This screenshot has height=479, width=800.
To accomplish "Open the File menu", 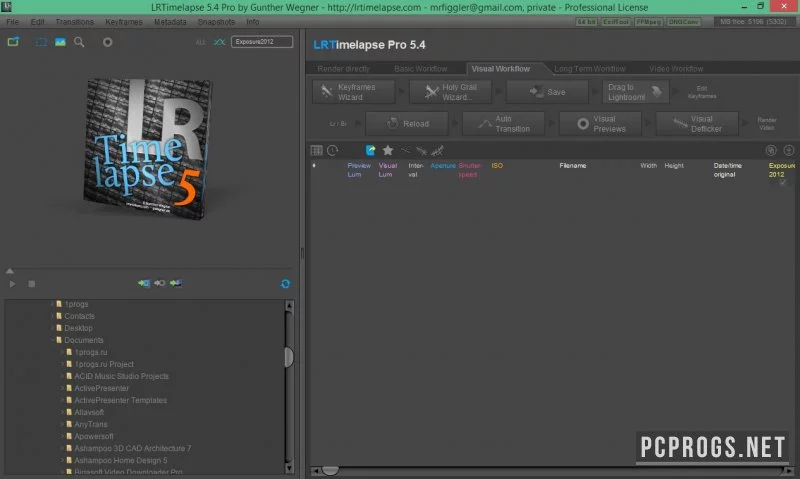I will (12, 22).
